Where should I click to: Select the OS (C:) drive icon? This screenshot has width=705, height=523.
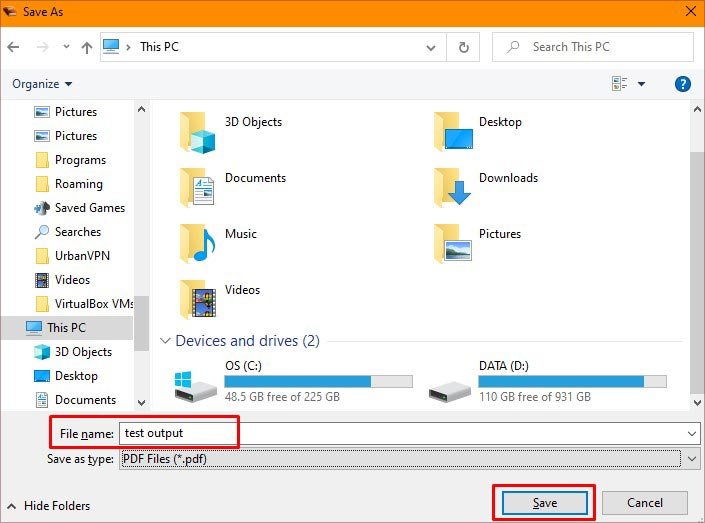[x=195, y=386]
